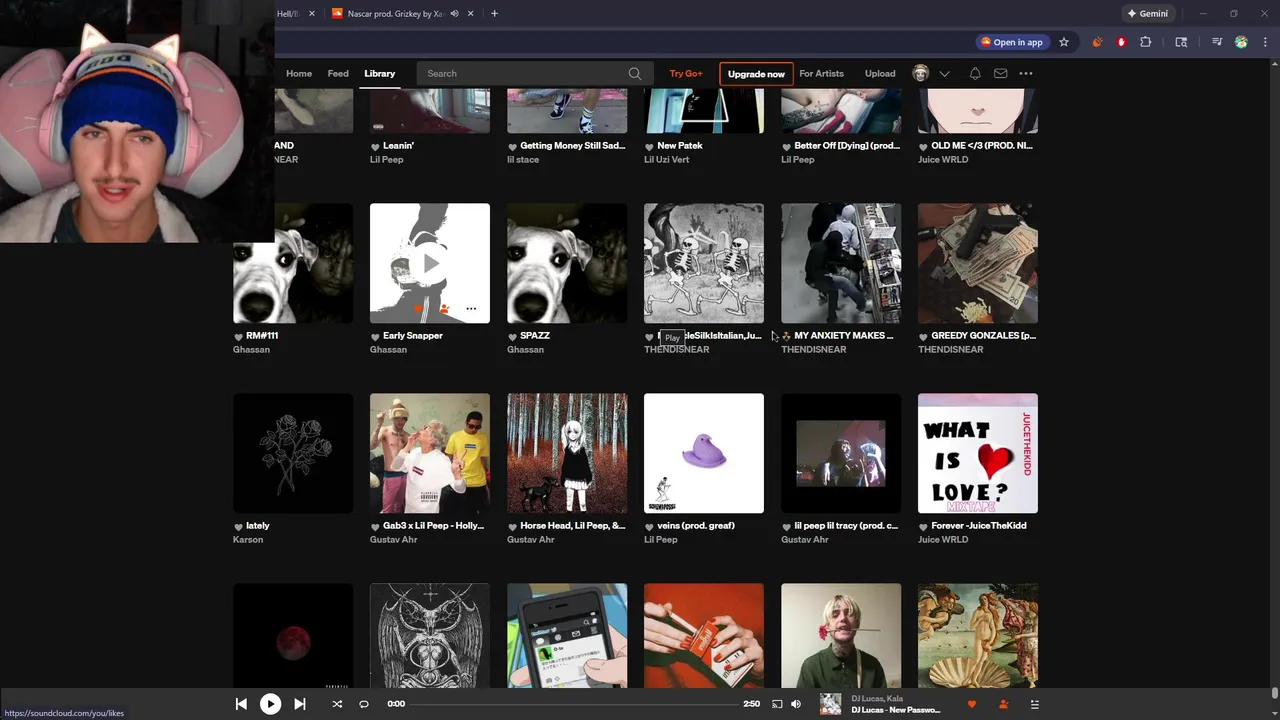The width and height of the screenshot is (1280, 720).
Task: Open the What Is Love? mixtape cover
Action: pos(978,453)
